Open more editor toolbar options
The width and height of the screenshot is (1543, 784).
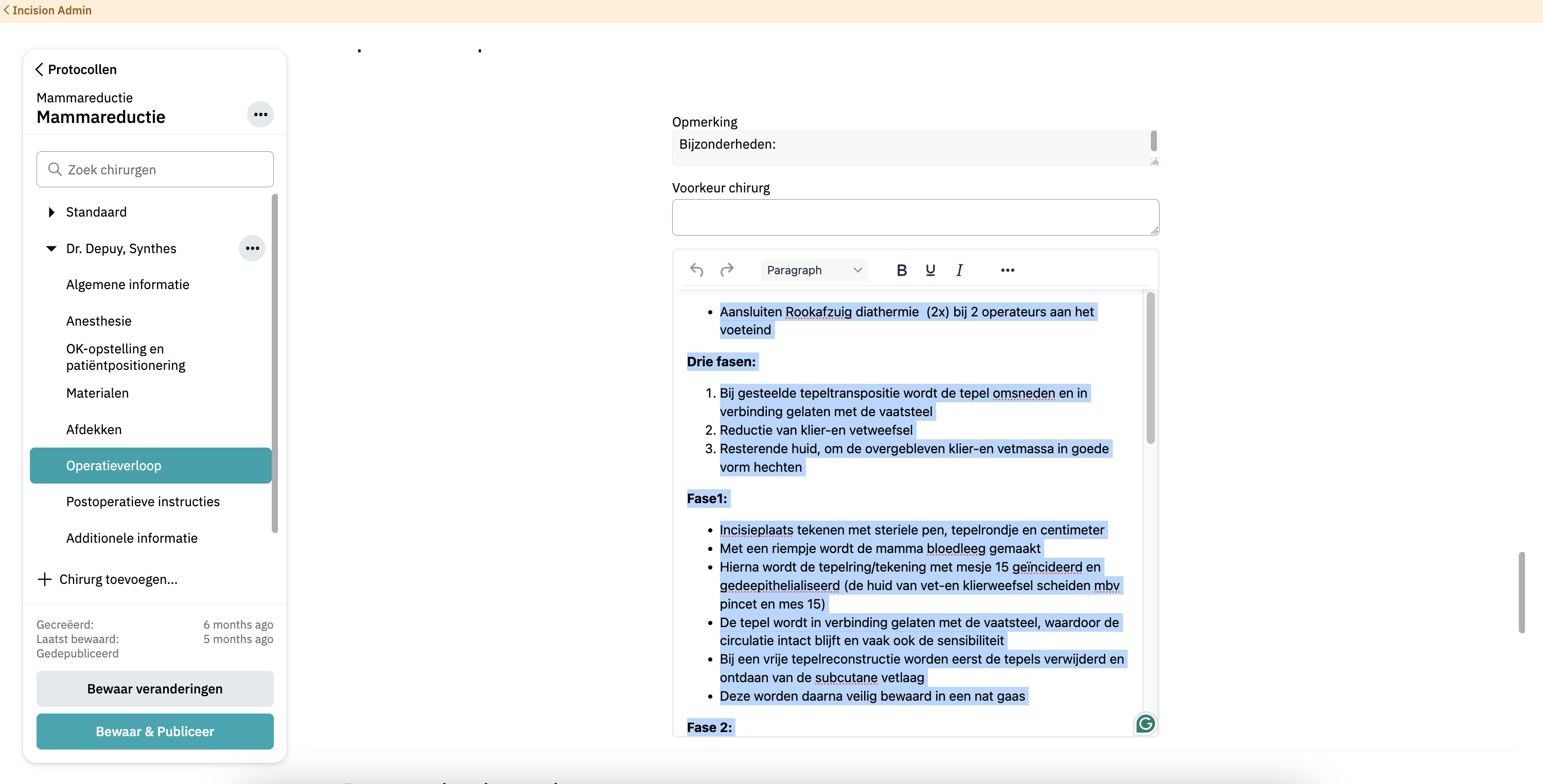(1008, 270)
